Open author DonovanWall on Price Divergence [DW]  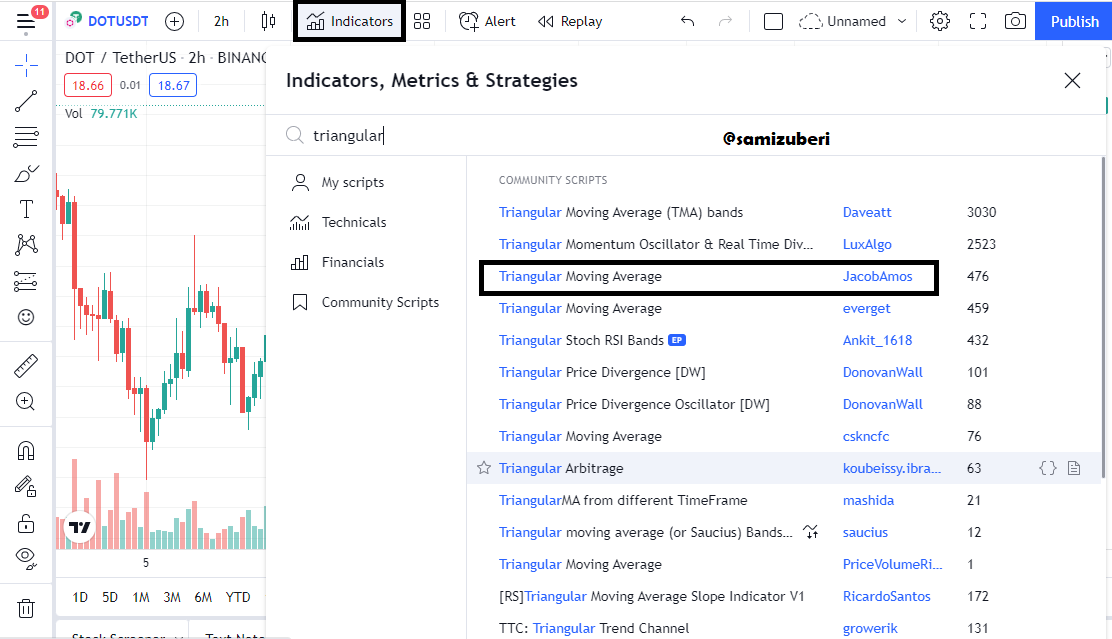tap(882, 372)
